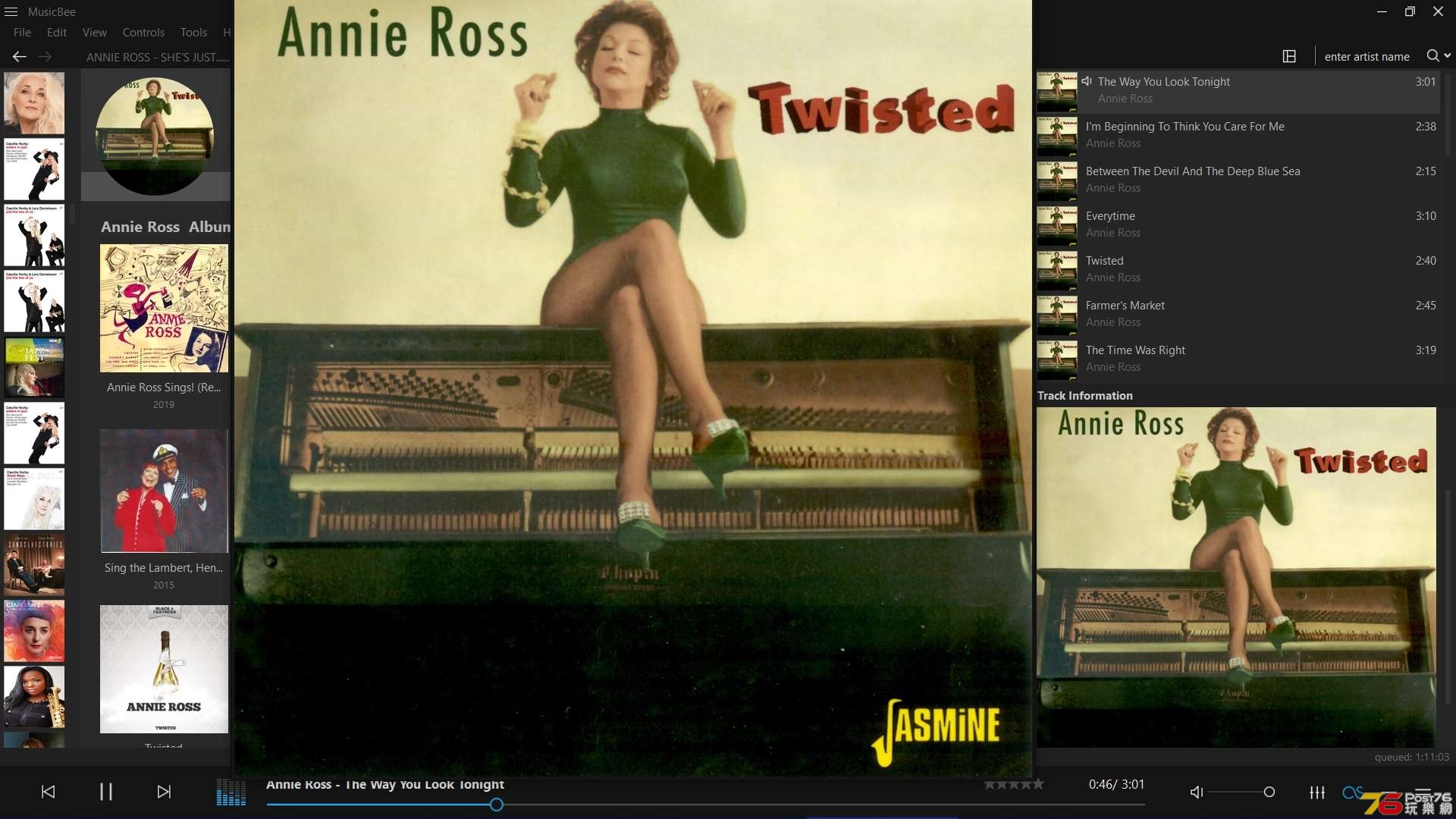The width and height of the screenshot is (1456, 819).
Task: Skip to previous track
Action: tap(48, 792)
